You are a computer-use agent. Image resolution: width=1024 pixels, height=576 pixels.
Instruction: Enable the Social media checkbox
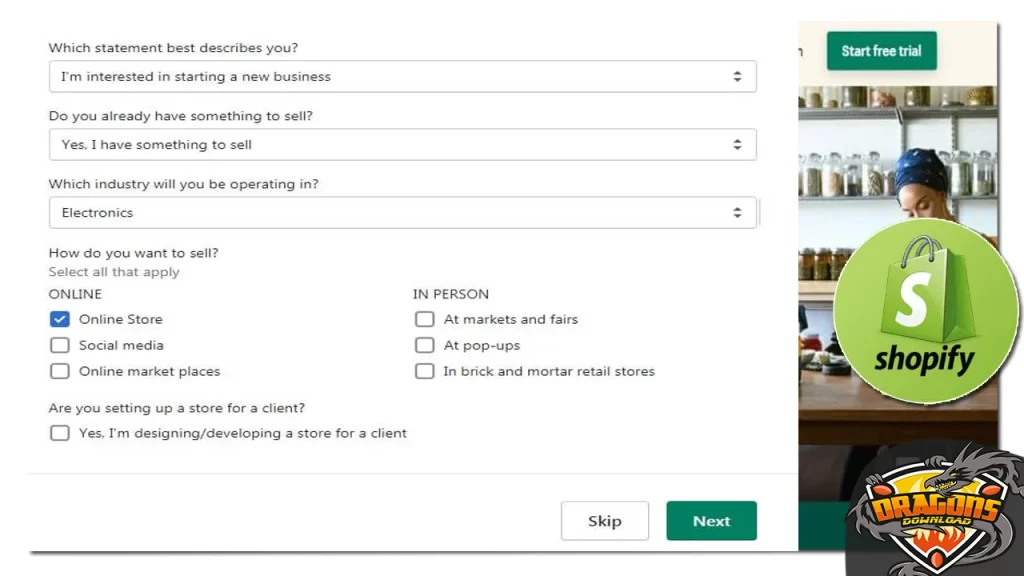(60, 345)
